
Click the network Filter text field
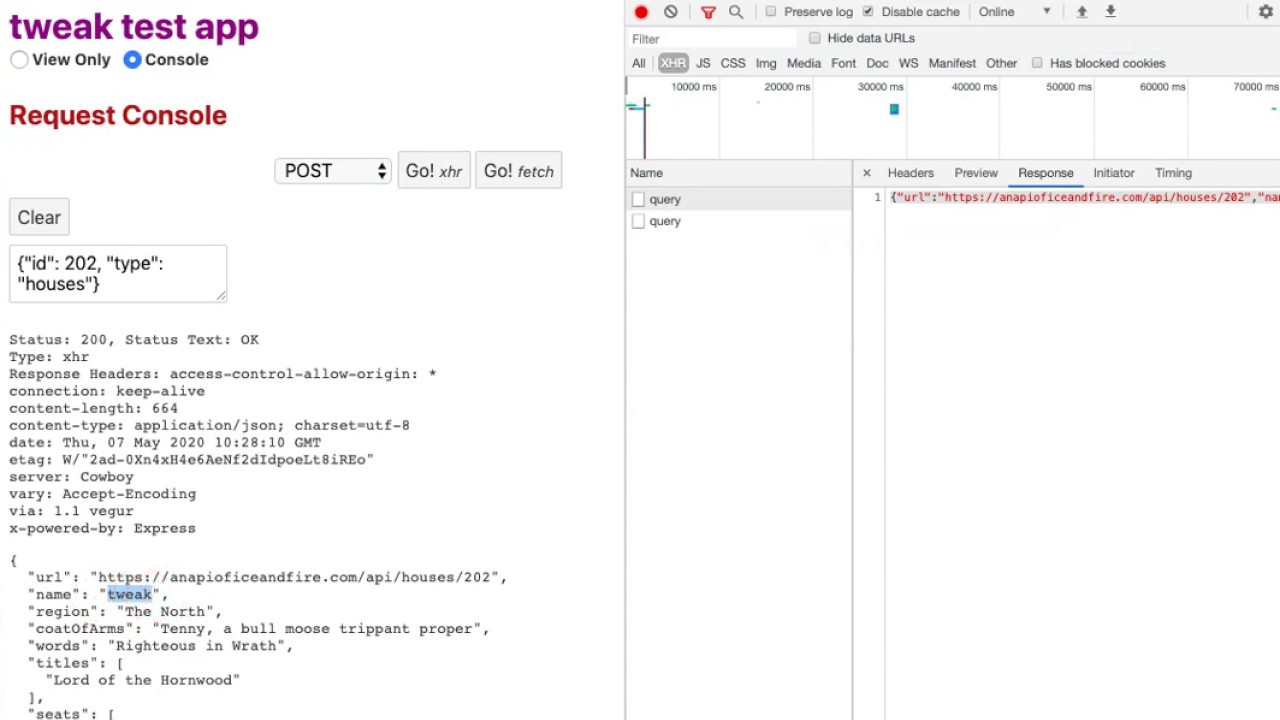coord(712,39)
